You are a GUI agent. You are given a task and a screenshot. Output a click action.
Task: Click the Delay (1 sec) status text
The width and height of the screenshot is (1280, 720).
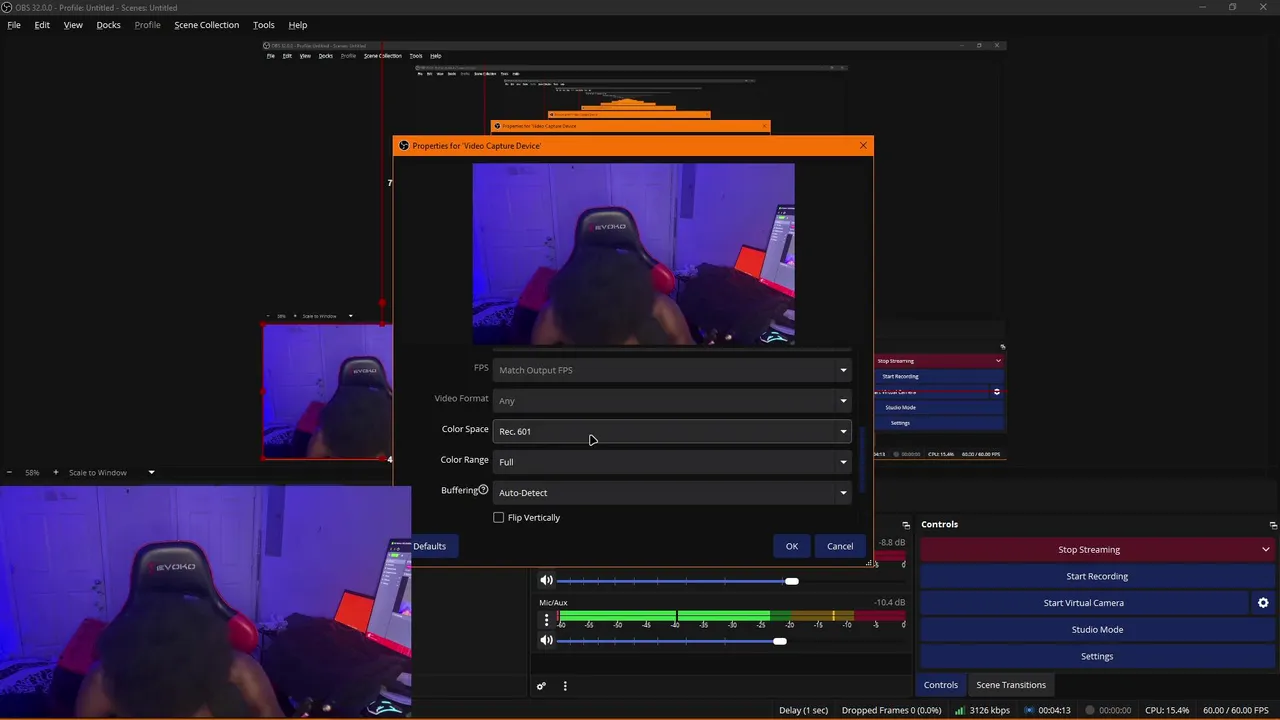pos(803,710)
